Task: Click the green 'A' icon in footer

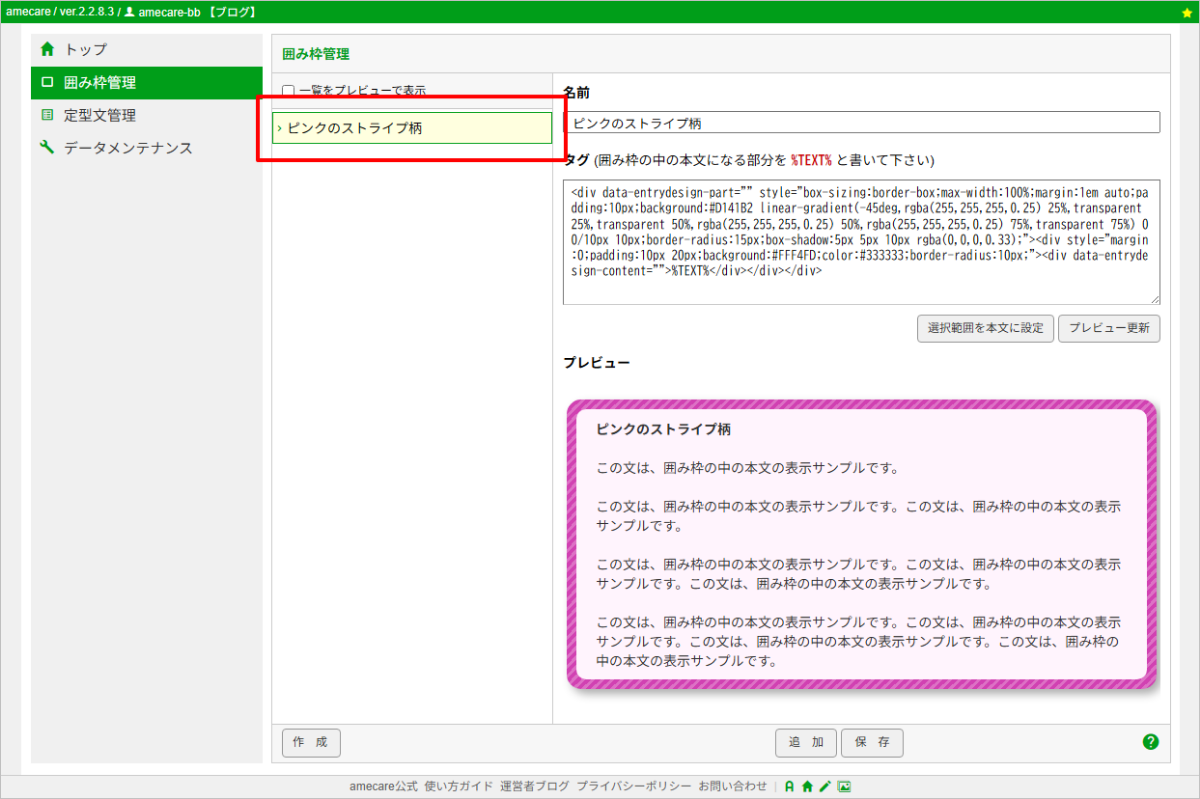Action: [789, 787]
